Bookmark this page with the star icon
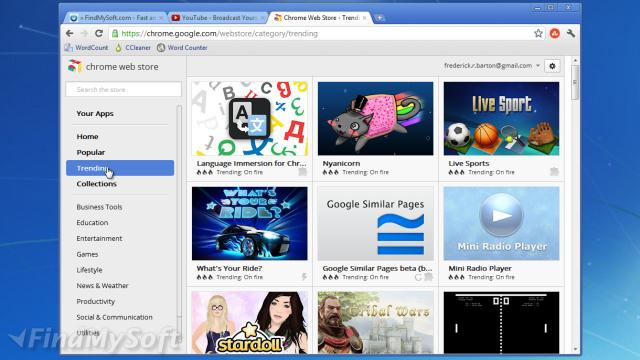Viewport: 640px width, 360px height. [x=538, y=33]
